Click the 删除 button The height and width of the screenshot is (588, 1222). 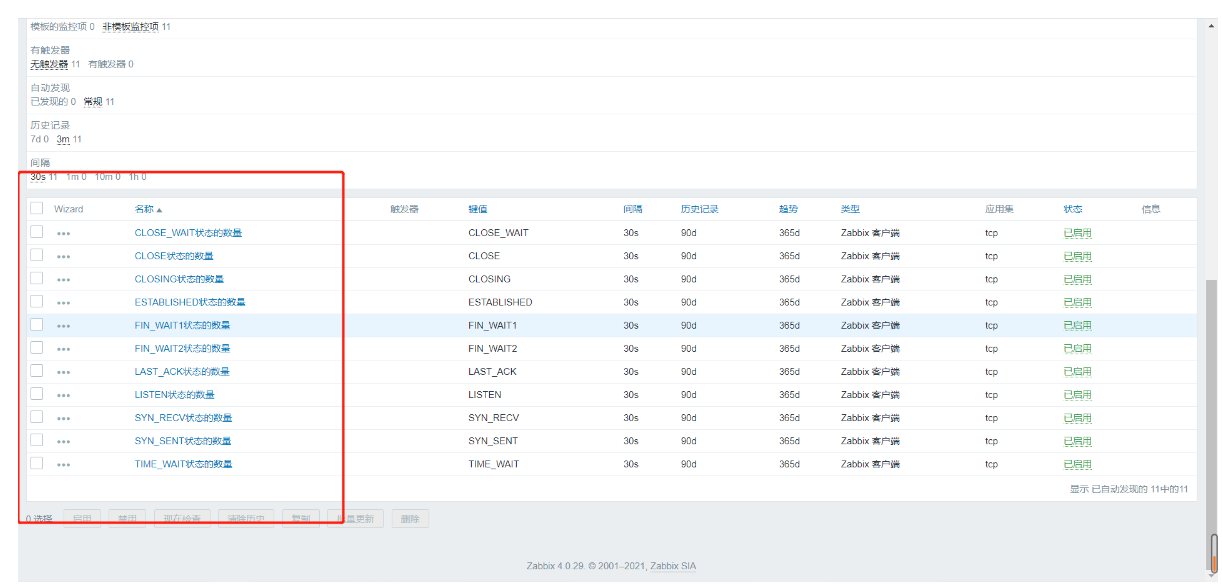[410, 519]
